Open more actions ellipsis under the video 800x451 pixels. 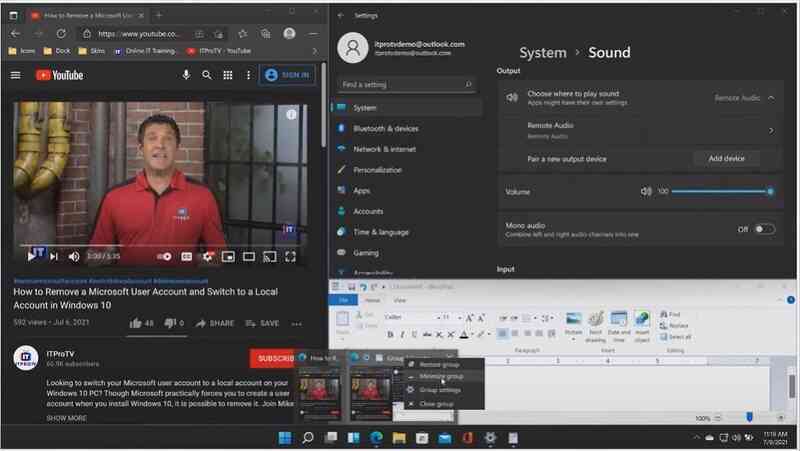point(296,323)
